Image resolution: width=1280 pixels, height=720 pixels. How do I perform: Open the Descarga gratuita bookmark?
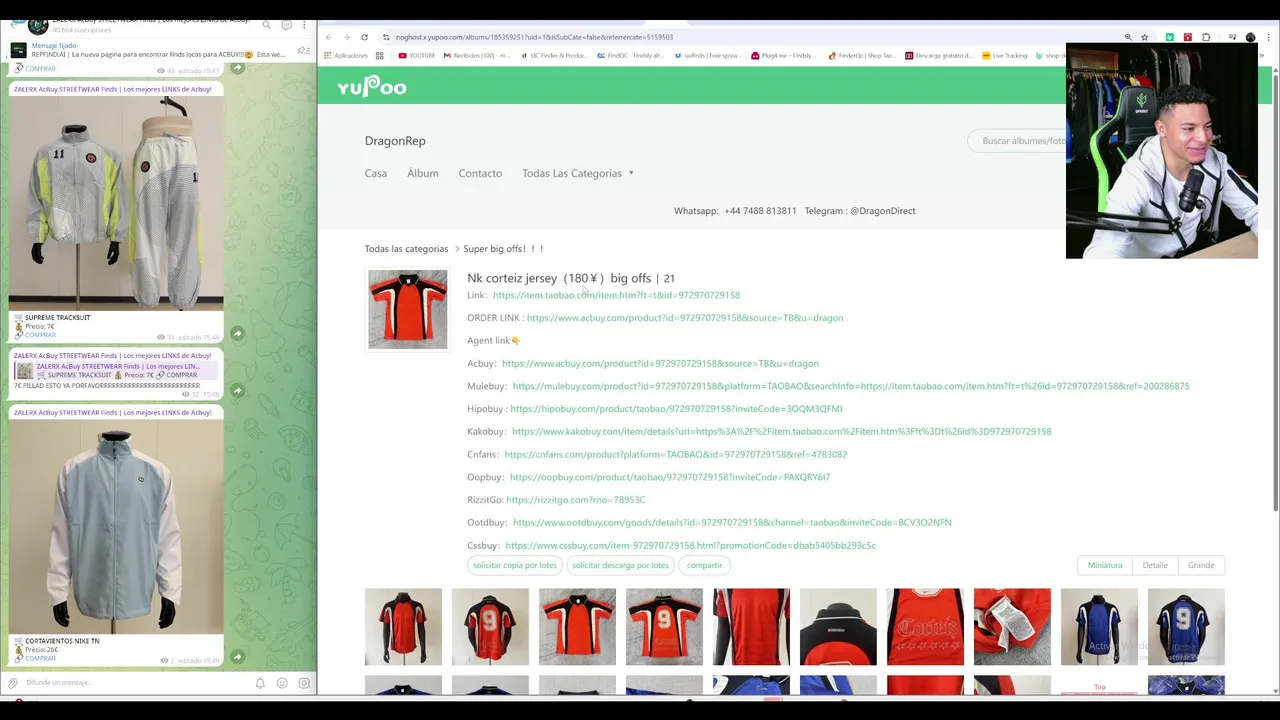pos(940,56)
